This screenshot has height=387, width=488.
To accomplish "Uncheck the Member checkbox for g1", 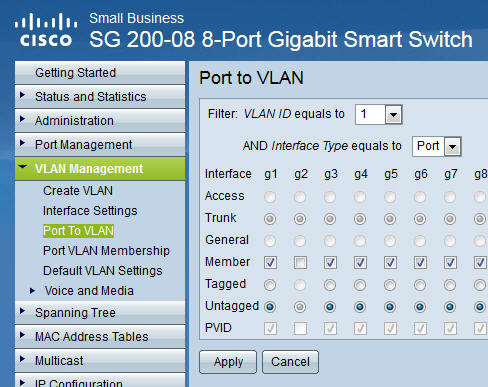I will click(x=270, y=263).
